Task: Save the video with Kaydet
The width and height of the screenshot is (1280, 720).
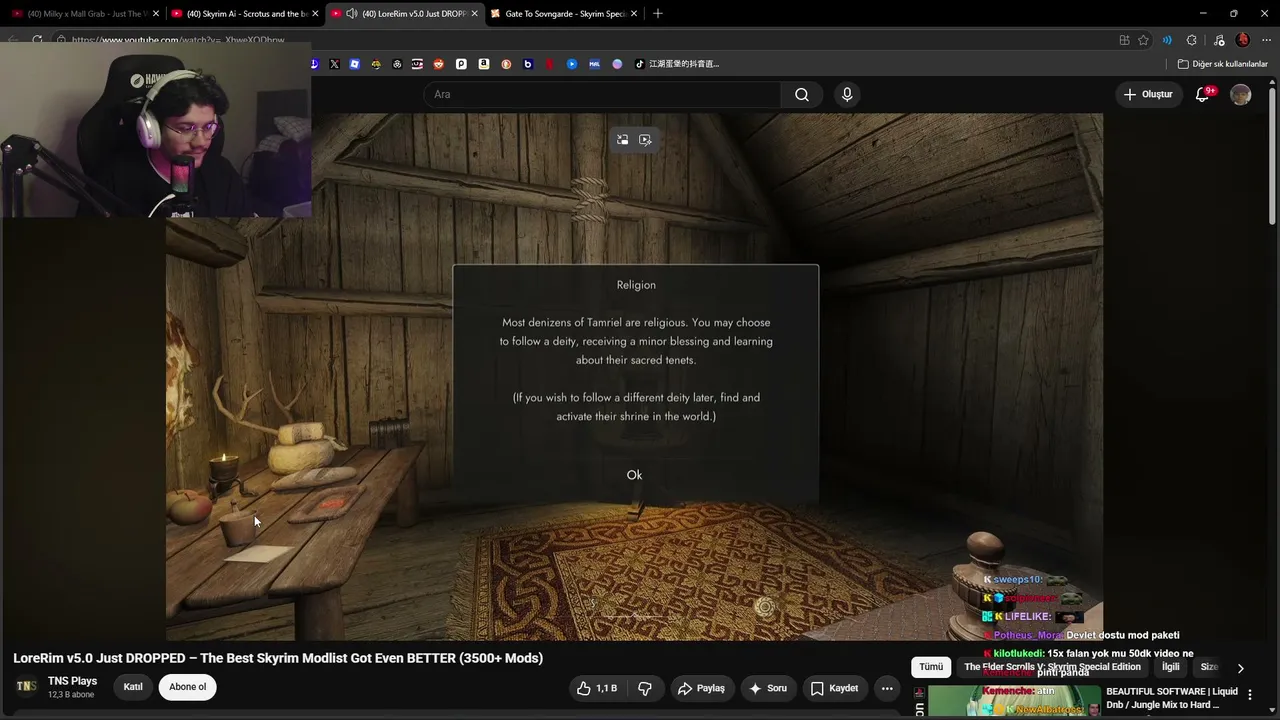Action: click(x=834, y=688)
